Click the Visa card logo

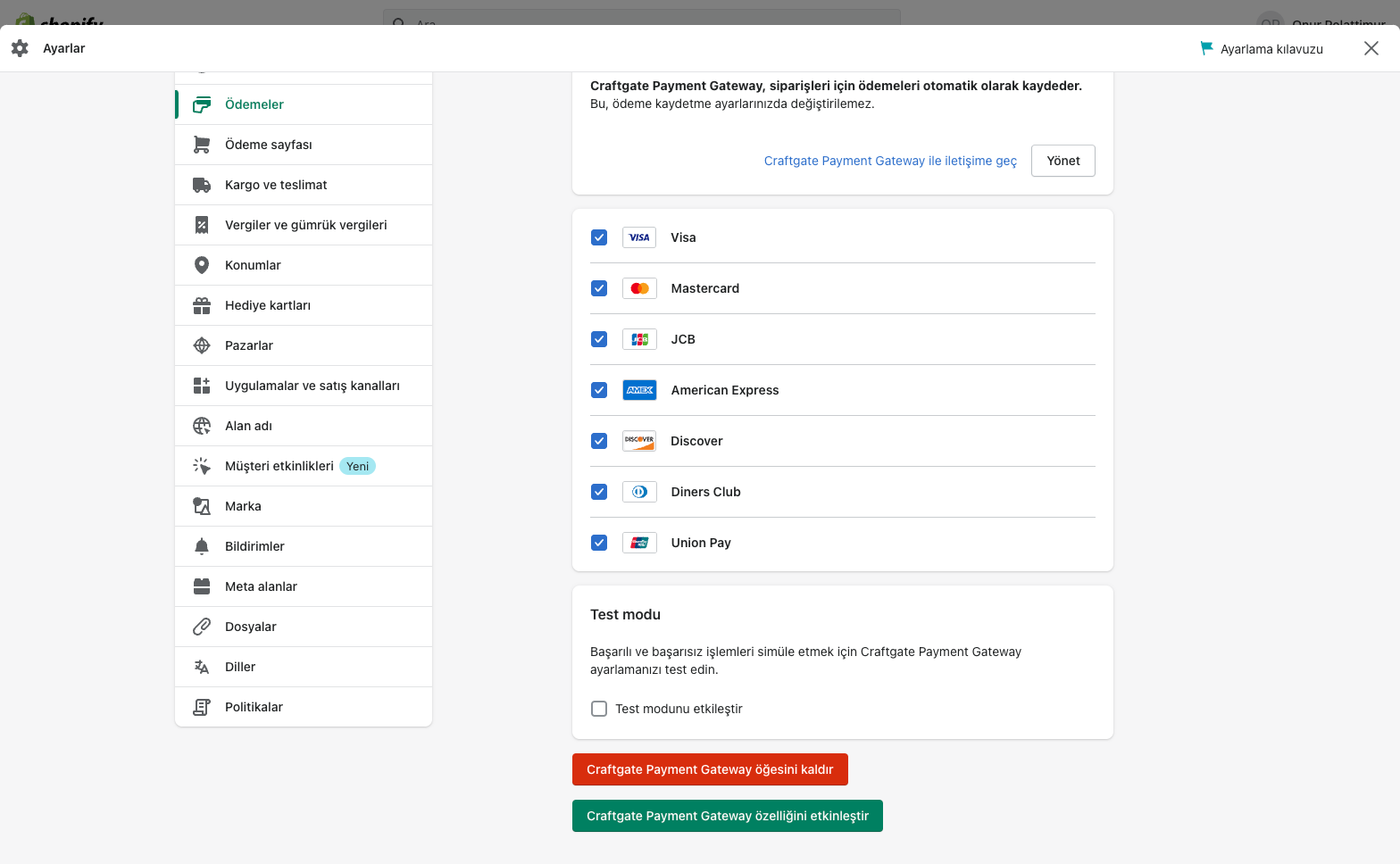point(639,237)
